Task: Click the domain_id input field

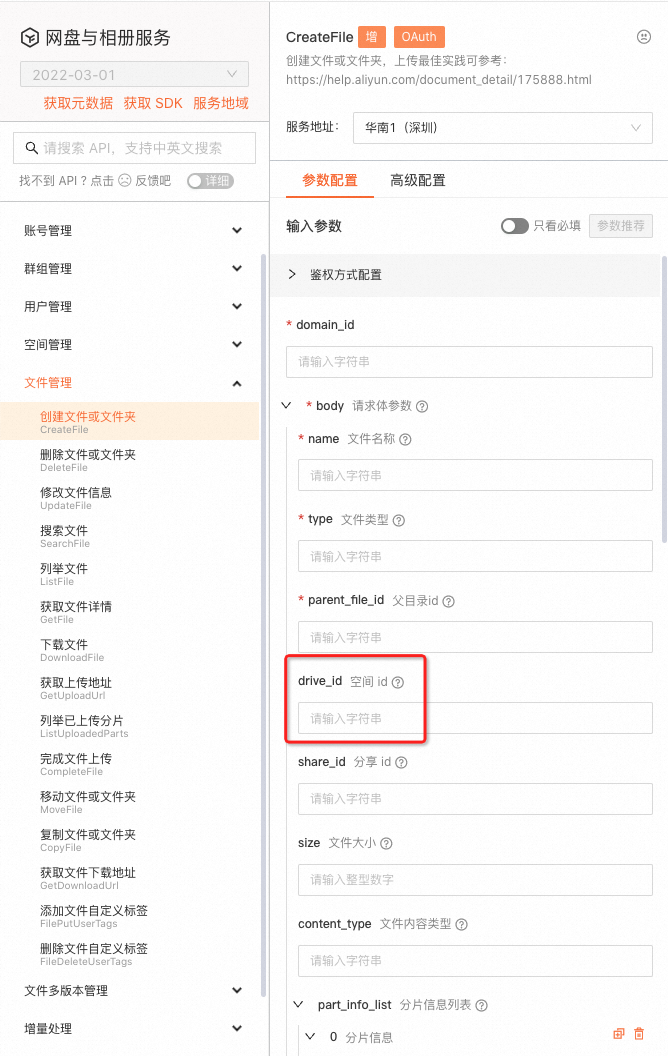Action: point(469,362)
